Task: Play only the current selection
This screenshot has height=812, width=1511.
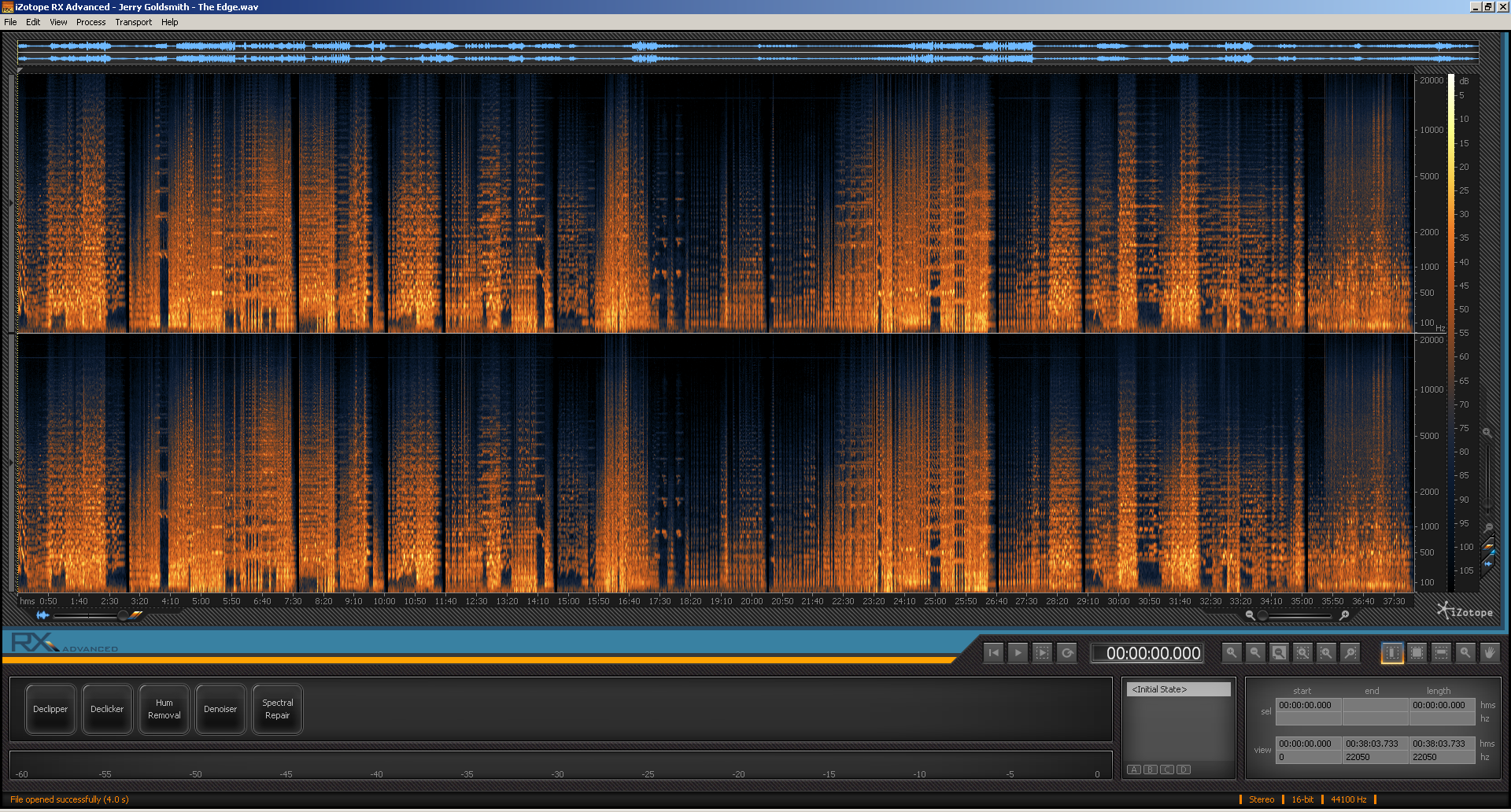Action: point(1043,652)
